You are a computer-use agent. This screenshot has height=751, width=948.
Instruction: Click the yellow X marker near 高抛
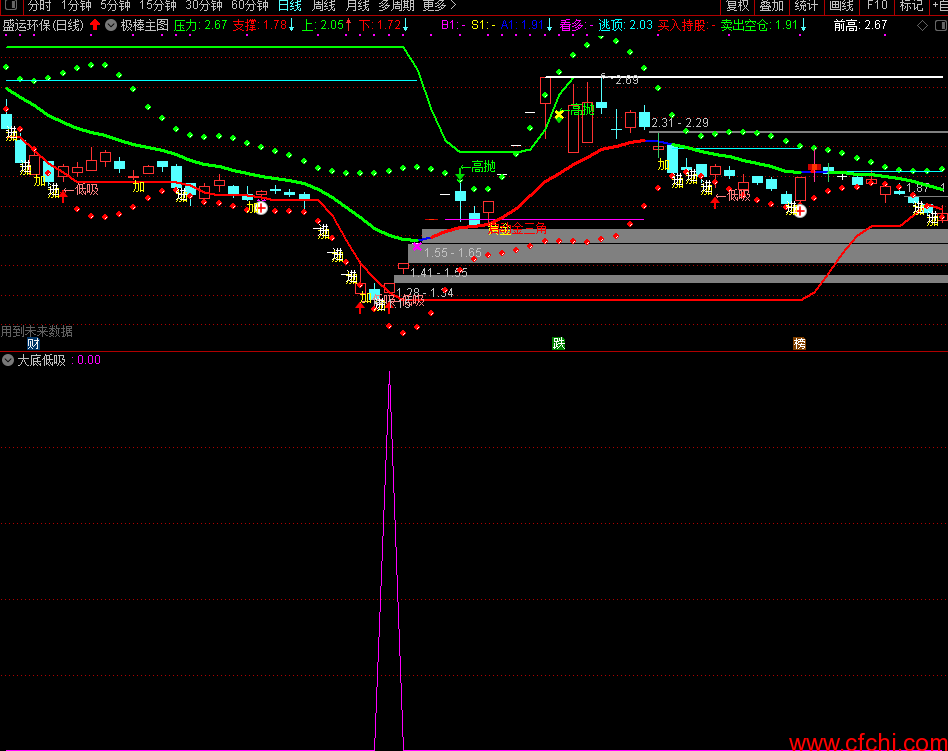tap(559, 114)
